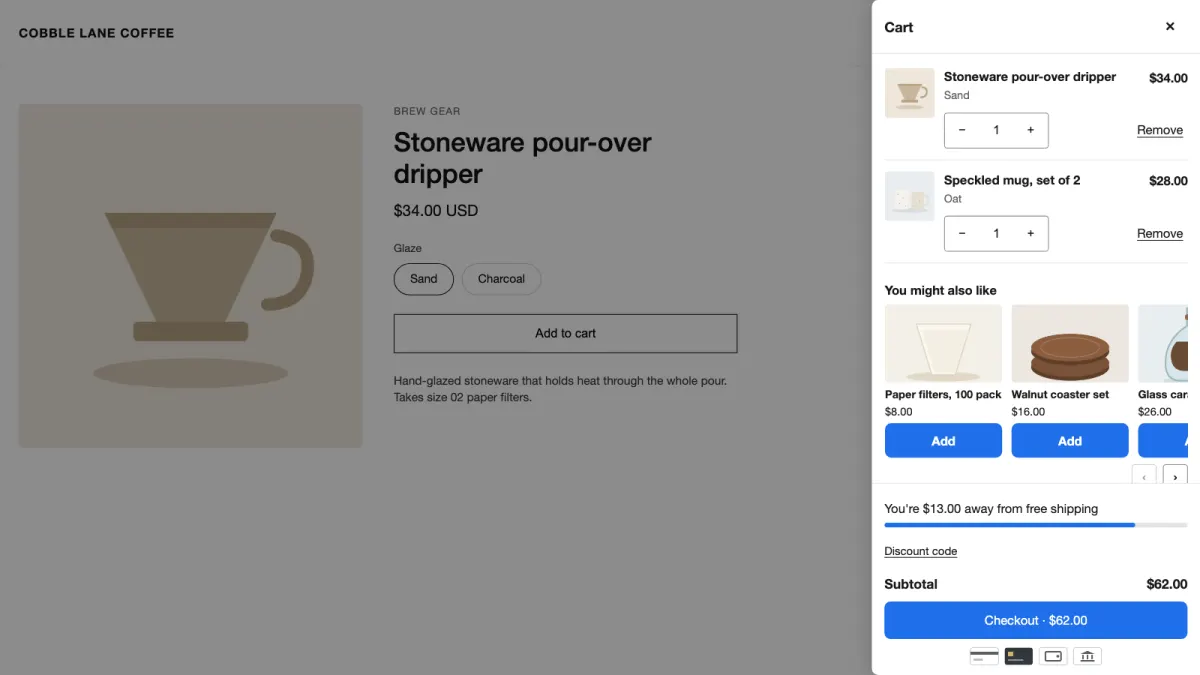Image resolution: width=1200 pixels, height=675 pixels.
Task: Increase quantity of Speckled mug set
Action: pyautogui.click(x=1030, y=233)
